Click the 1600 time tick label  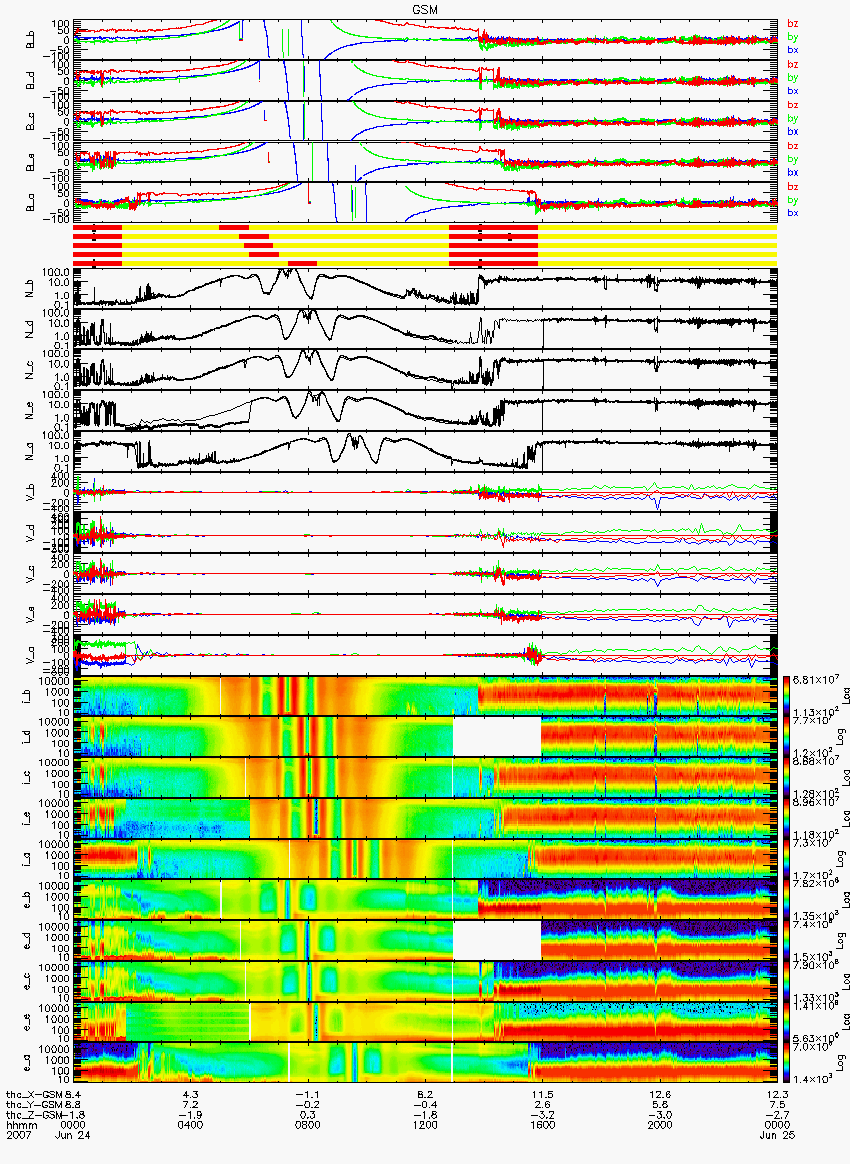click(542, 1125)
